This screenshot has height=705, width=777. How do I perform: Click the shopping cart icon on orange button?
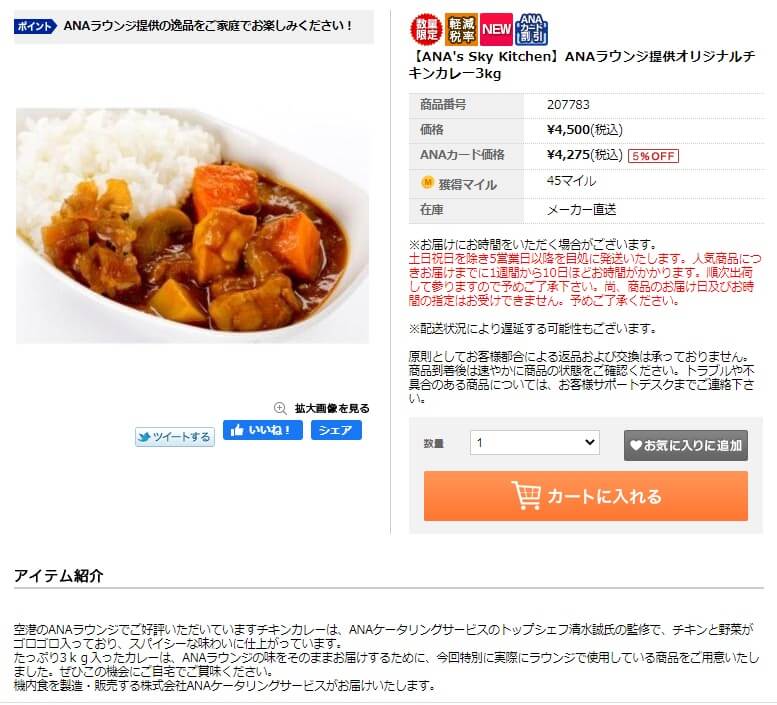(526, 495)
